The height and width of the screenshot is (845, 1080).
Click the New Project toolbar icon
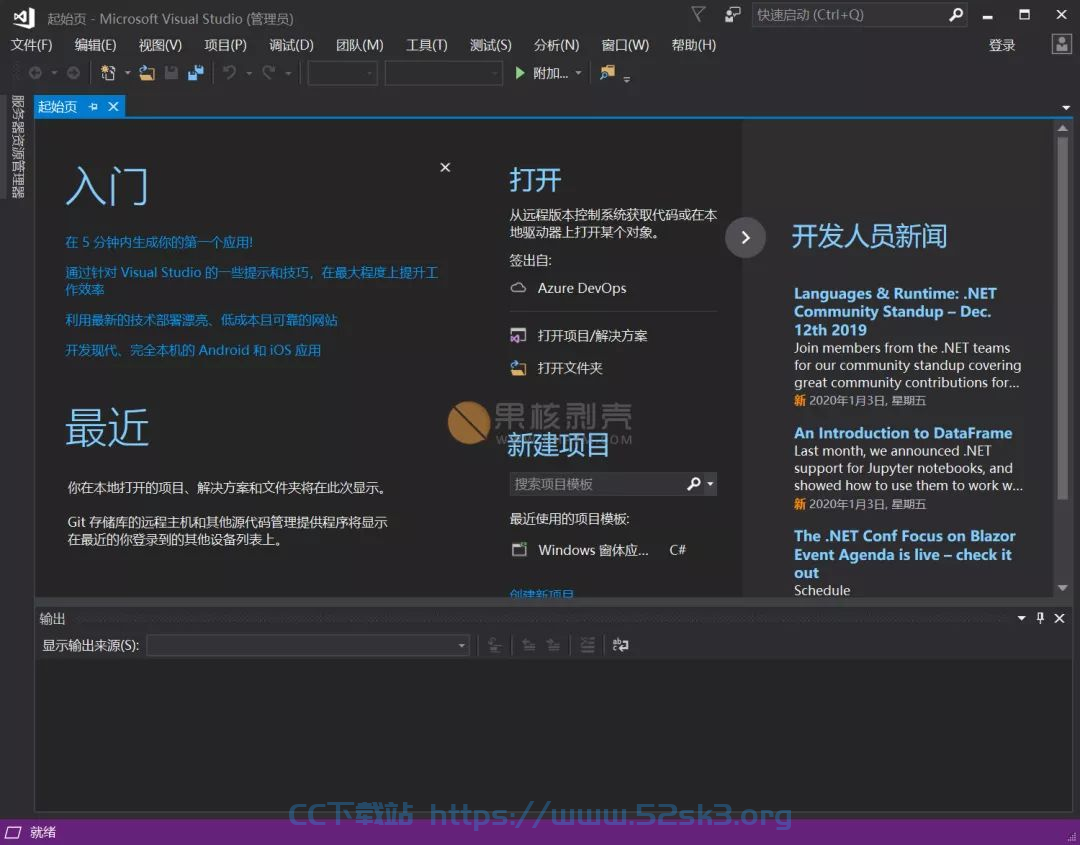[108, 72]
